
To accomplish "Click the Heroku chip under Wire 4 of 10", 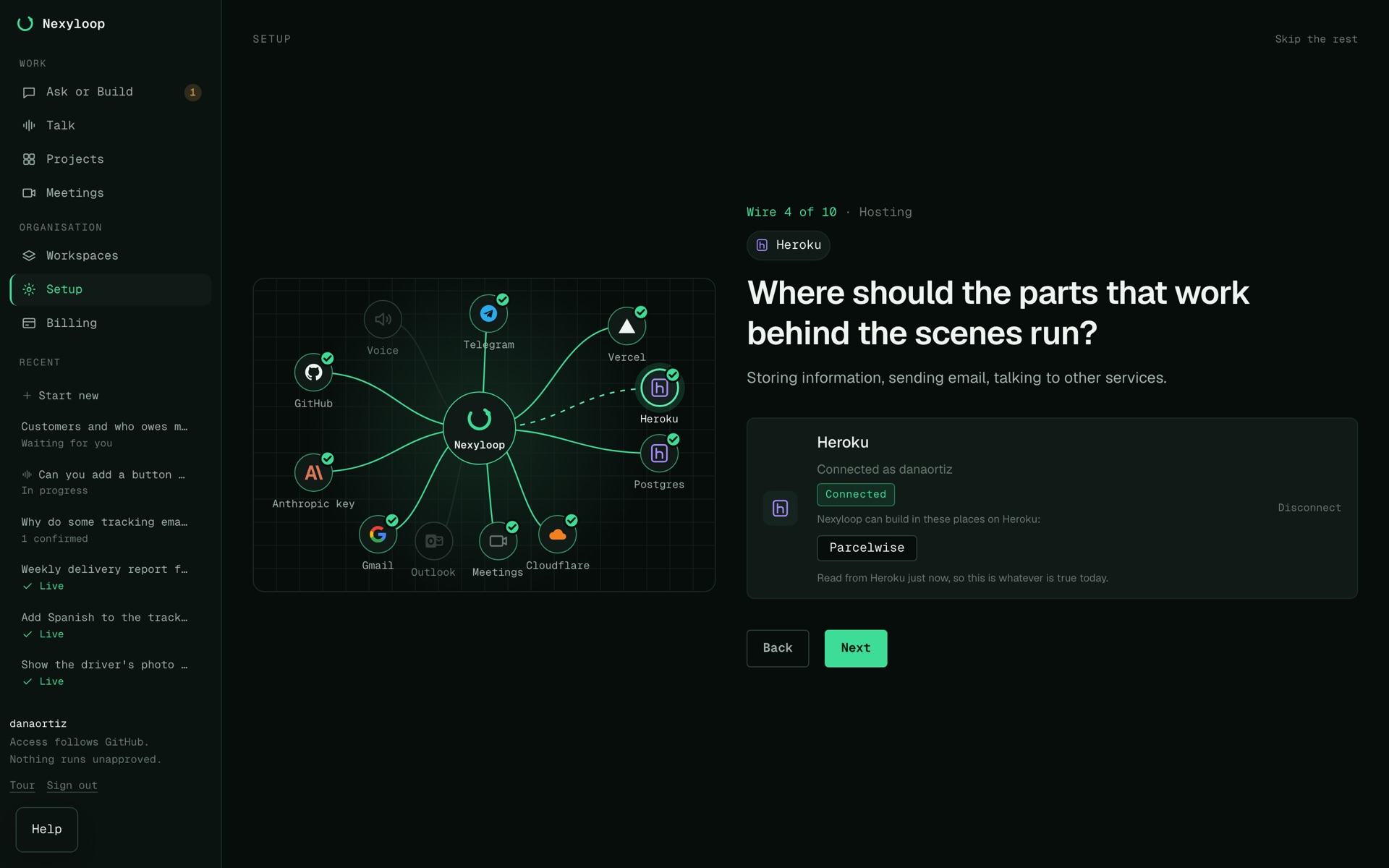I will [789, 246].
